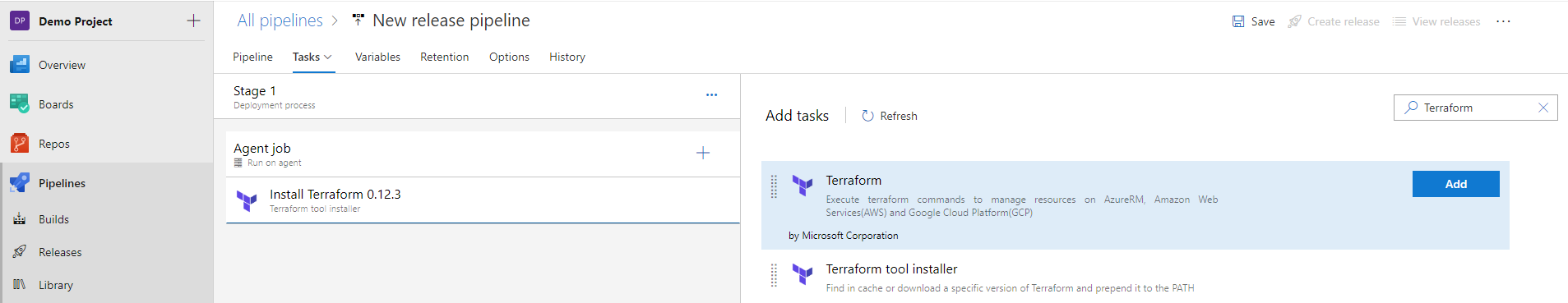Open the Builds icon in sidebar
This screenshot has width=1568, height=303.
[20, 219]
